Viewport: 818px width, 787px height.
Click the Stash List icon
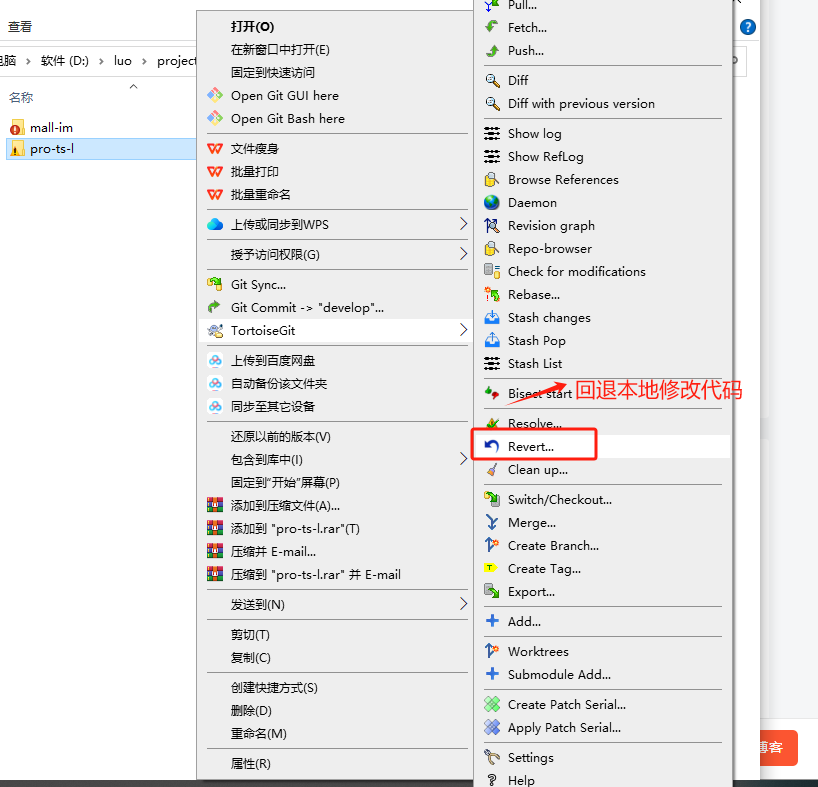491,363
